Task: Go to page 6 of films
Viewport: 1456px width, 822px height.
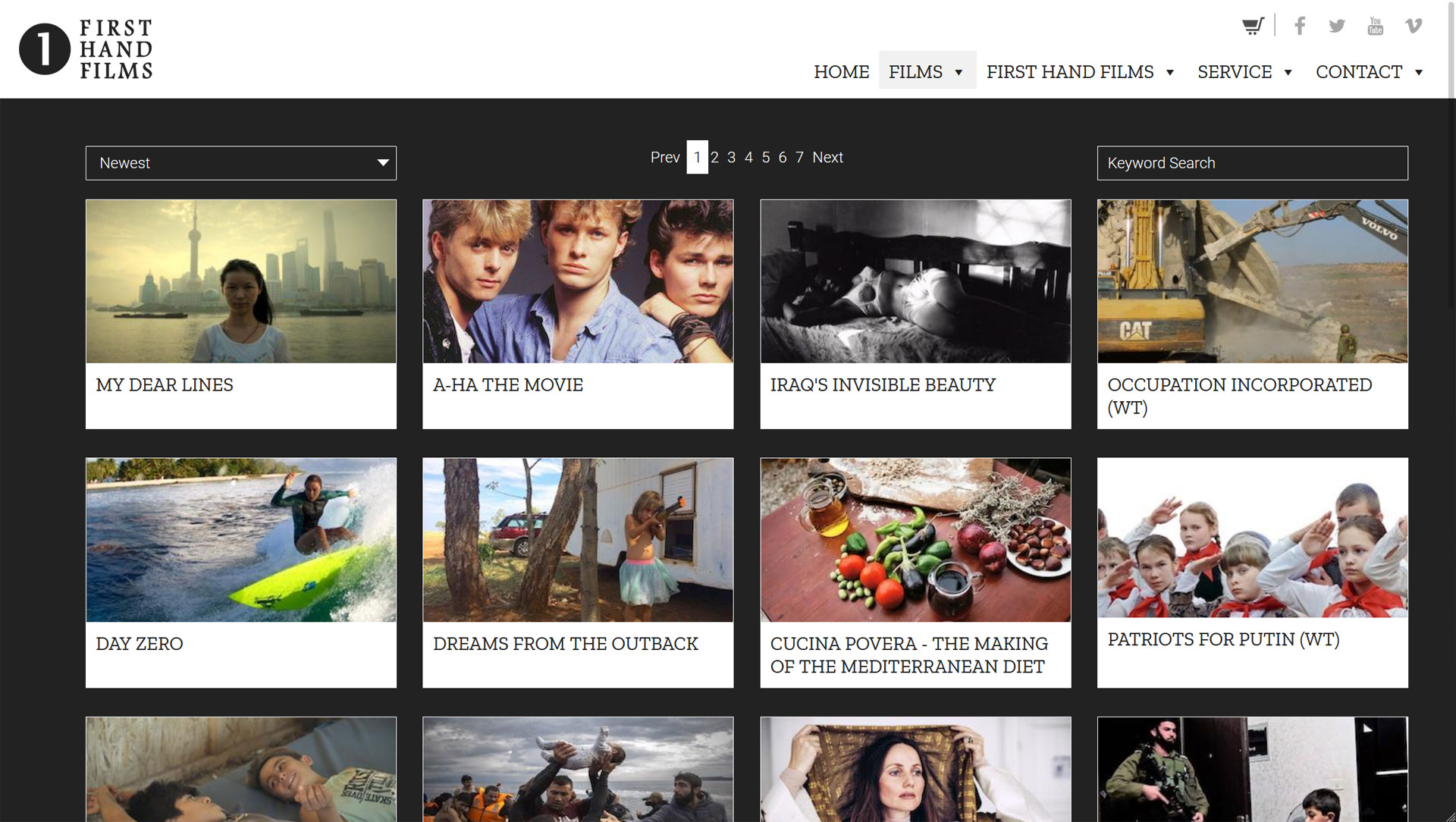Action: point(783,157)
